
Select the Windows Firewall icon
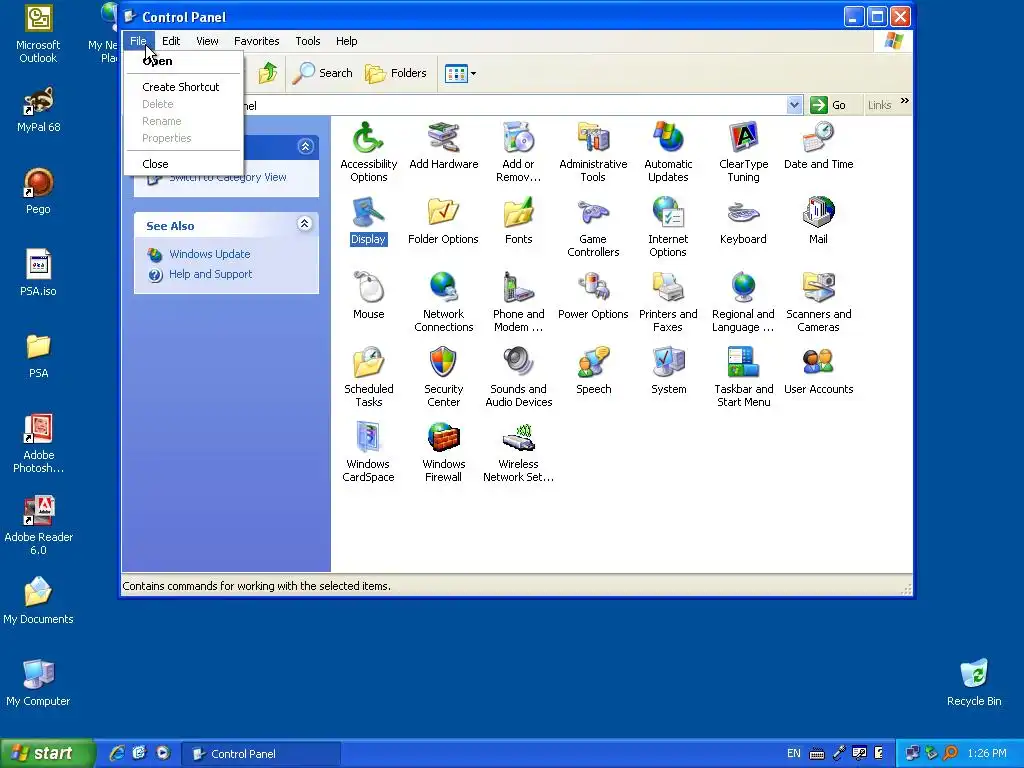click(443, 452)
